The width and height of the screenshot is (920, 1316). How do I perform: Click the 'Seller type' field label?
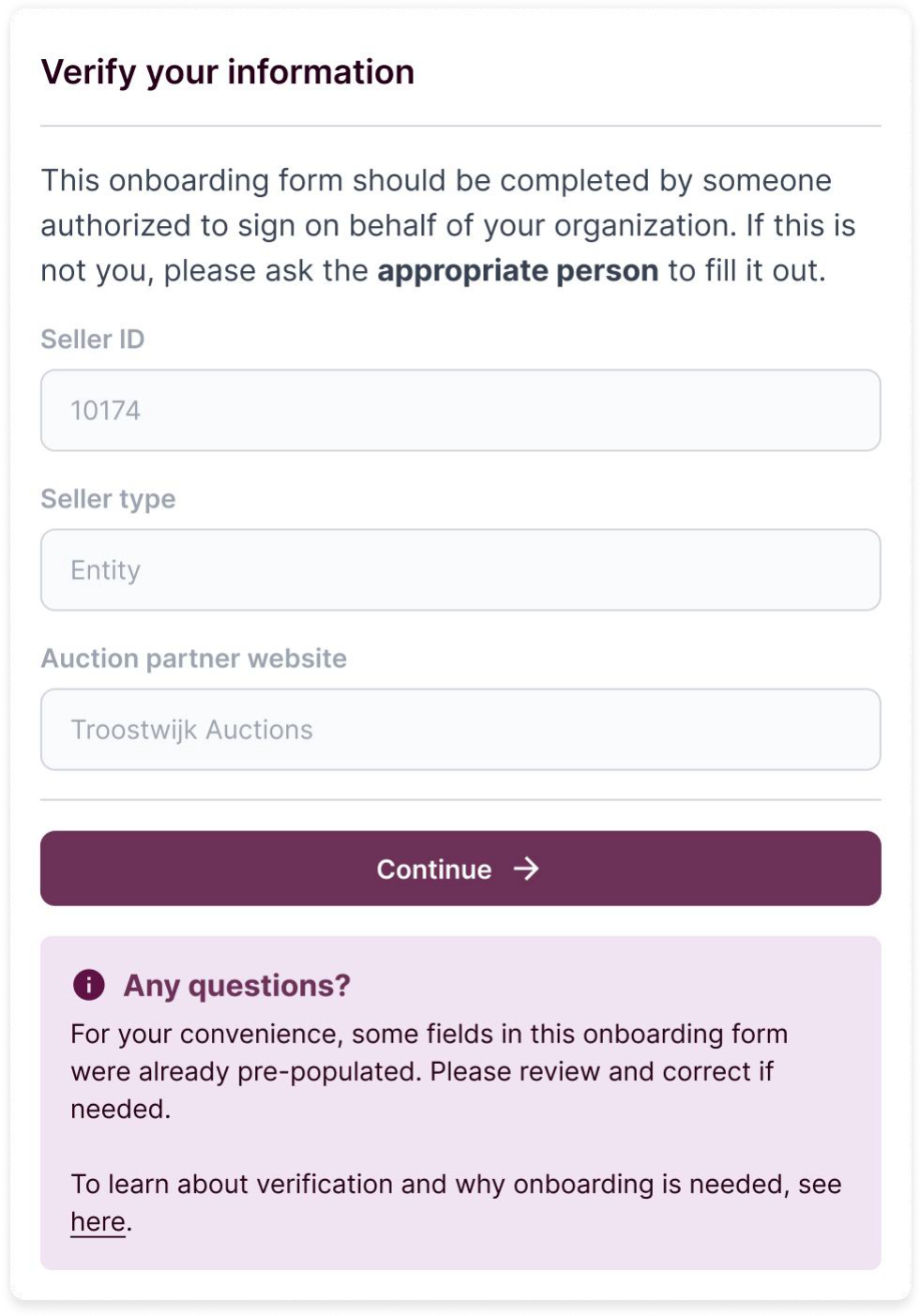(x=108, y=499)
